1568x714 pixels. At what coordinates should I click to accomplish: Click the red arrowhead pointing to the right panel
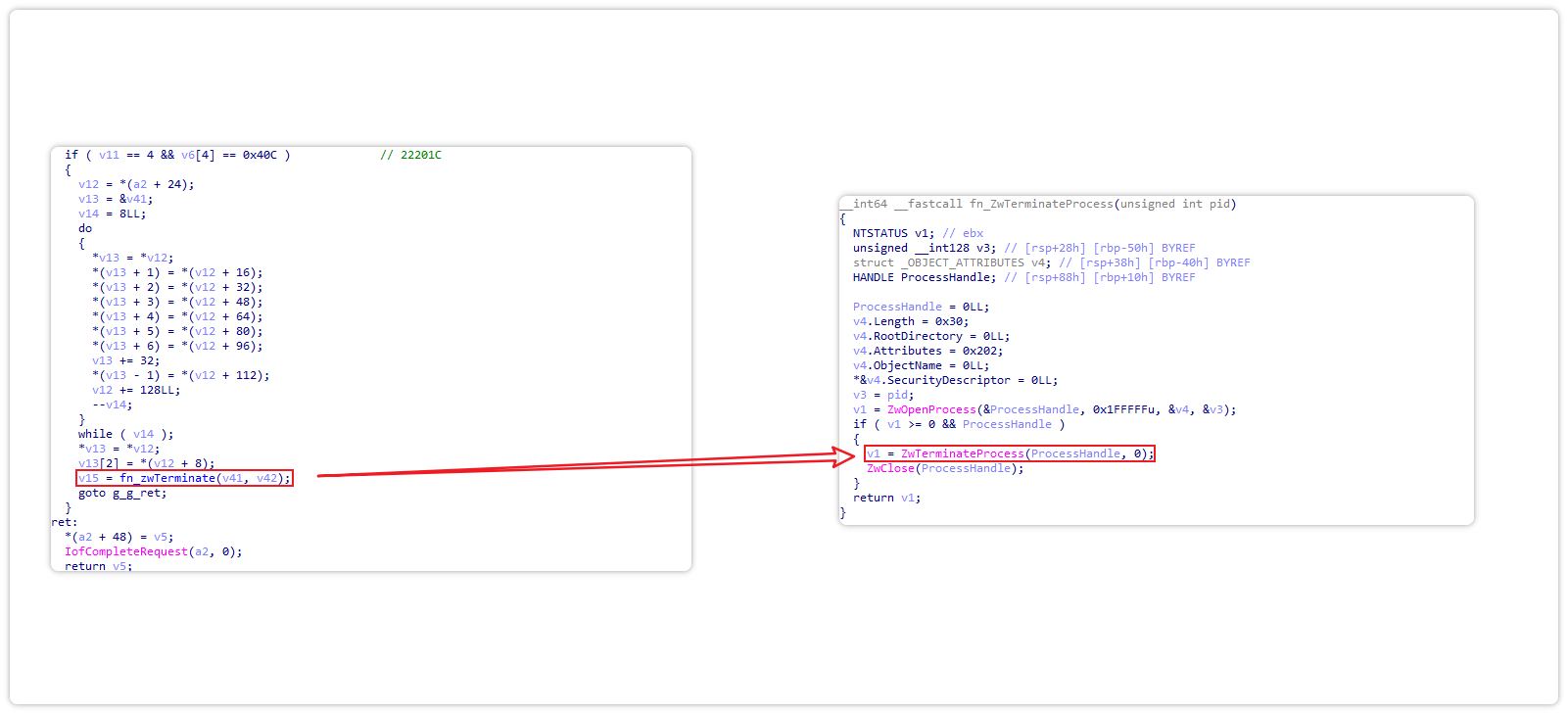[843, 455]
